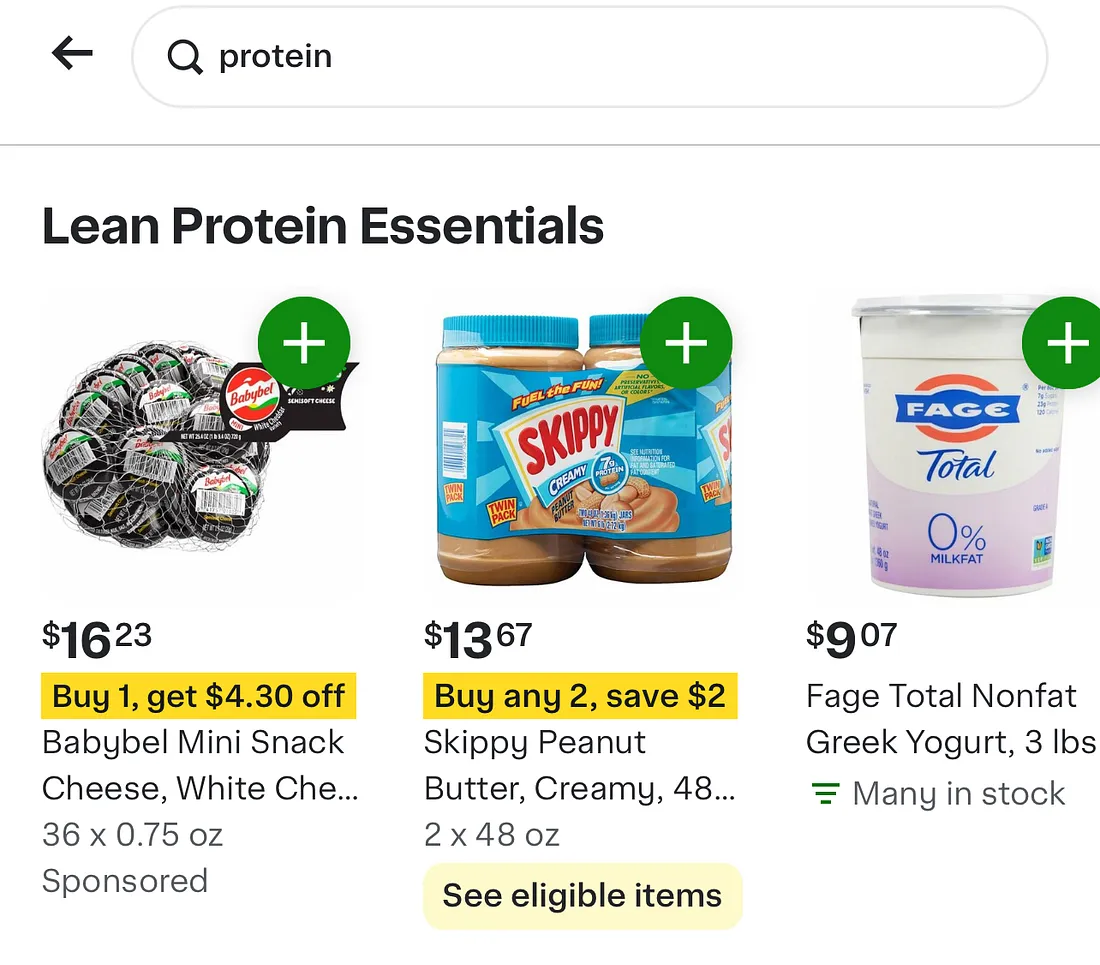The height and width of the screenshot is (965, 1100).
Task: Open Skippy Peanut Butter, Creamy title link
Action: click(580, 765)
